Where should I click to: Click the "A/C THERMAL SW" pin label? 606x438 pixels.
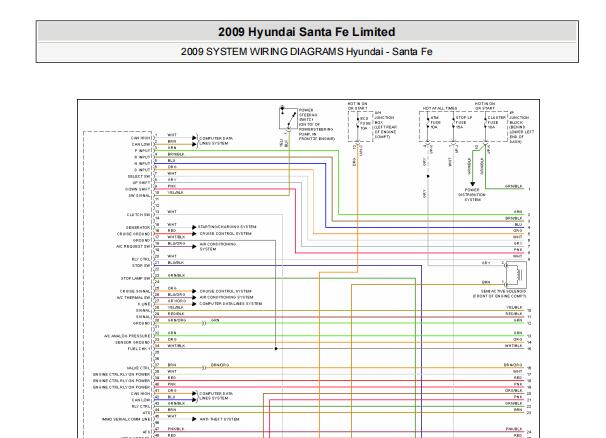(x=133, y=298)
